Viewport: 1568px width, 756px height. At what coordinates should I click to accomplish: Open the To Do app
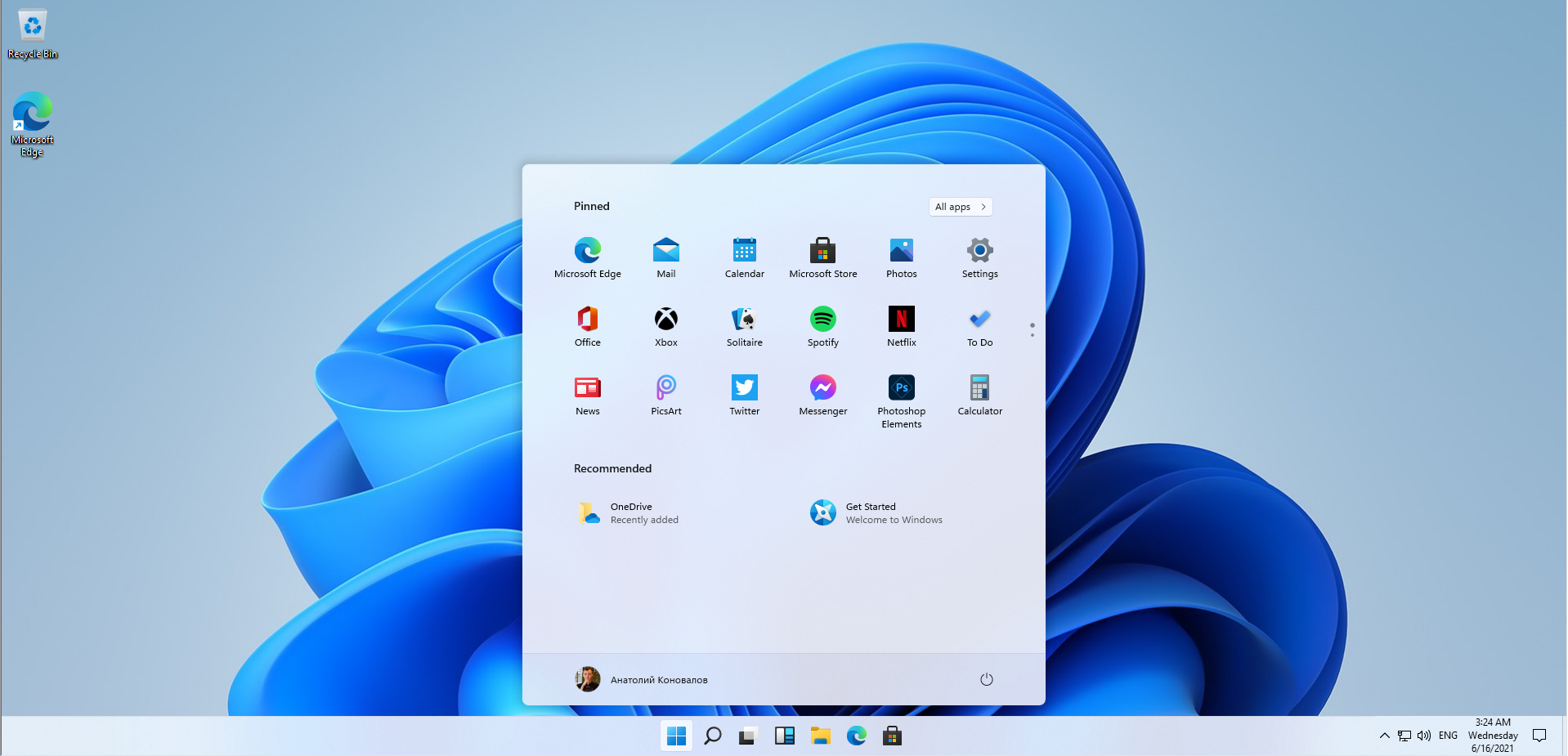[979, 326]
